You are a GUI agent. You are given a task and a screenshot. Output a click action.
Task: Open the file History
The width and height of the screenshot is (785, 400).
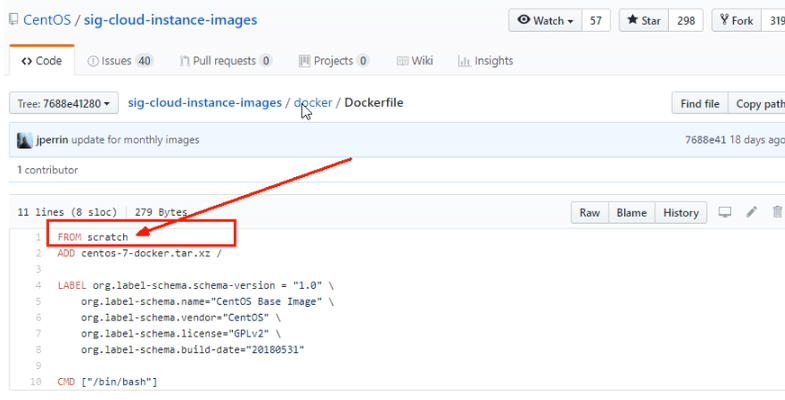coord(681,213)
